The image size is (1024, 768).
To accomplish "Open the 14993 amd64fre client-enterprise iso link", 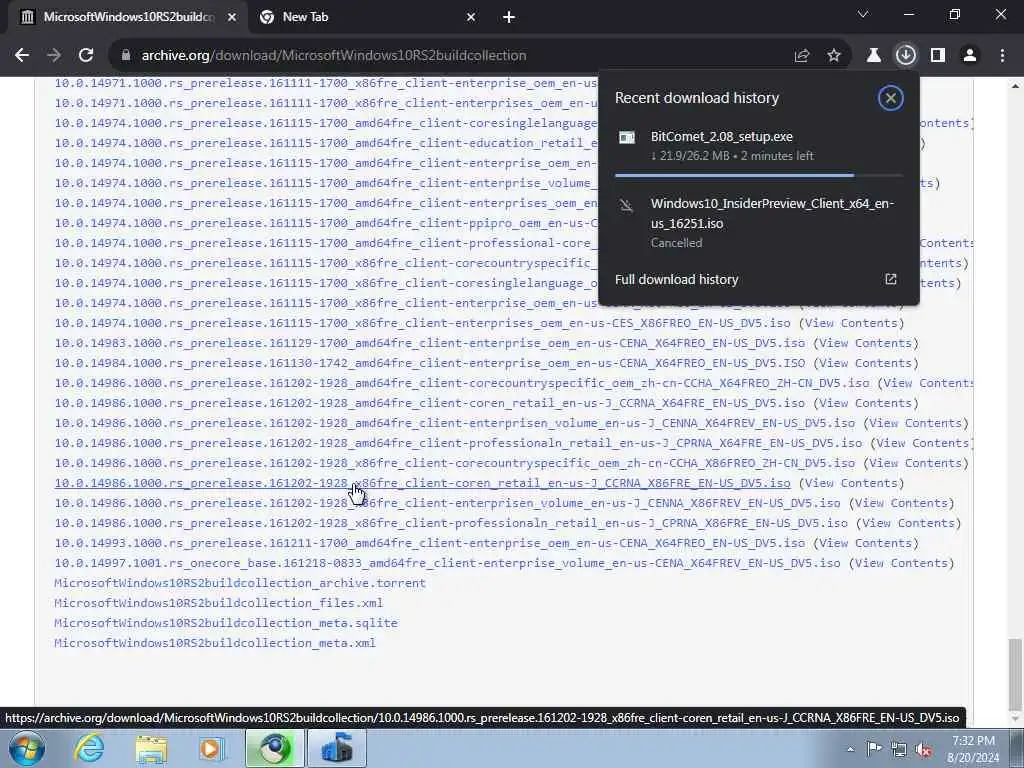I will [x=429, y=543].
